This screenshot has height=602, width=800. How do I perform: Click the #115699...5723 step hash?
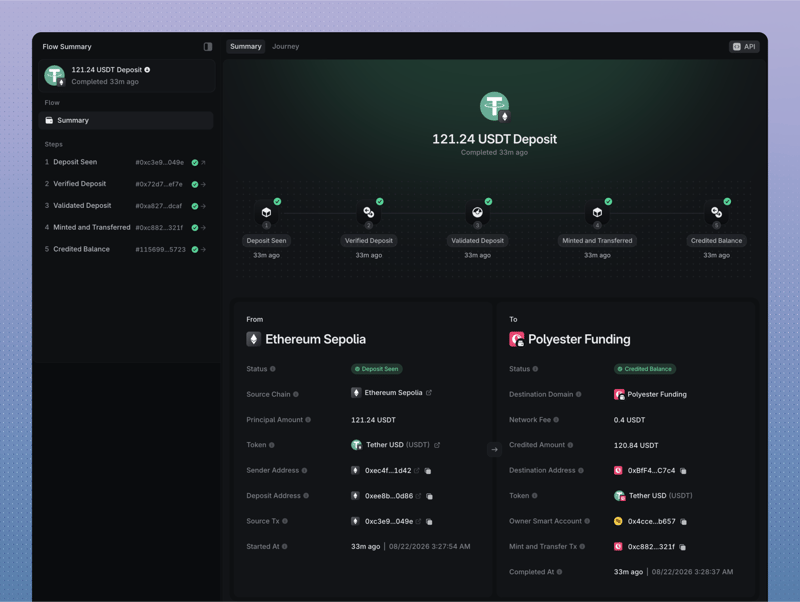[x=160, y=249]
